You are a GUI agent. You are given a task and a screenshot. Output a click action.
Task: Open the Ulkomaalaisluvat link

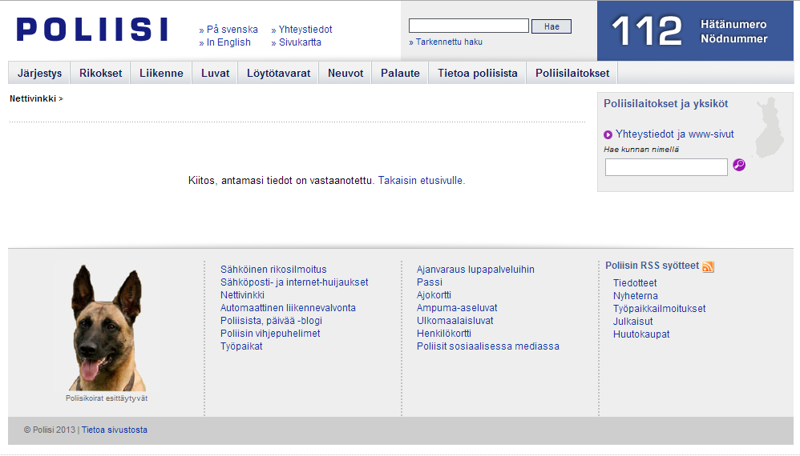(x=455, y=320)
